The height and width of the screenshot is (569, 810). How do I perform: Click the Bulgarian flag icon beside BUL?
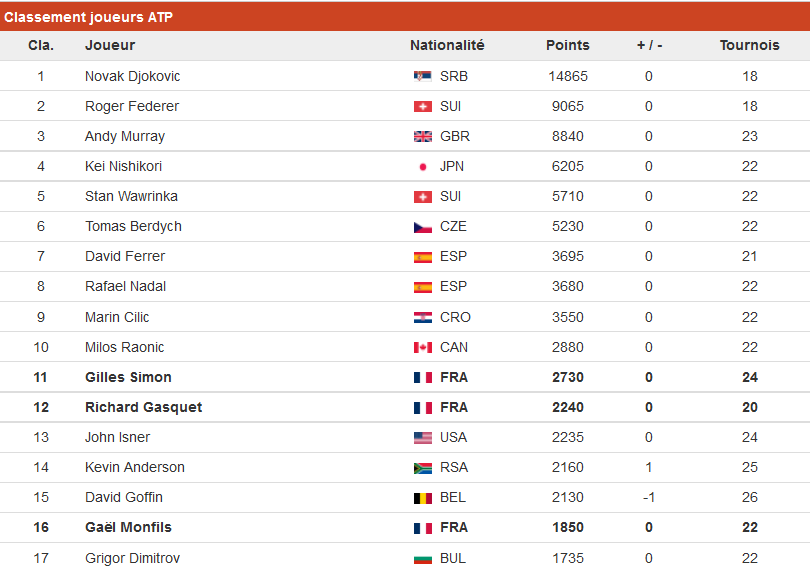pyautogui.click(x=423, y=559)
